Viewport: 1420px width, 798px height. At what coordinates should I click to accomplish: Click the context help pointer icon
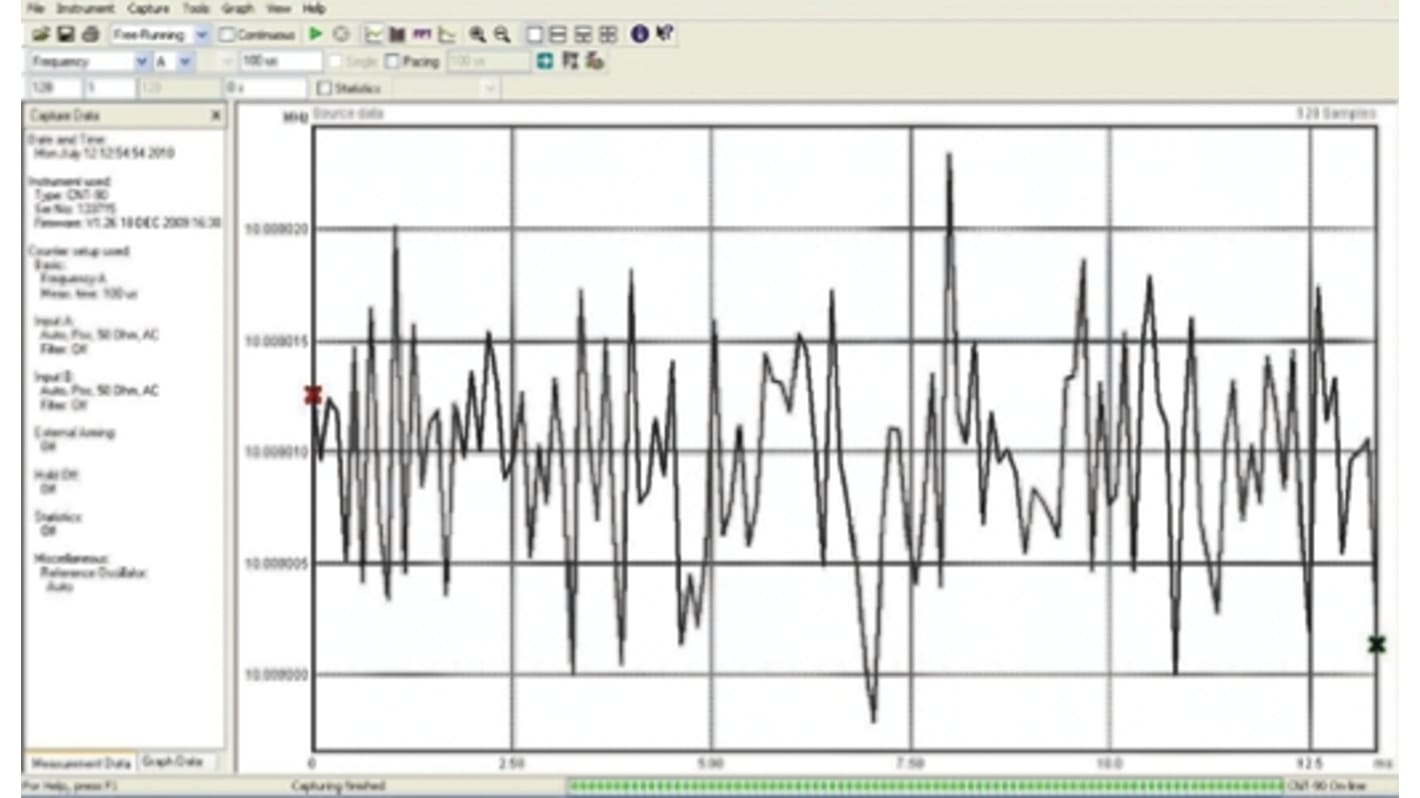pos(665,34)
